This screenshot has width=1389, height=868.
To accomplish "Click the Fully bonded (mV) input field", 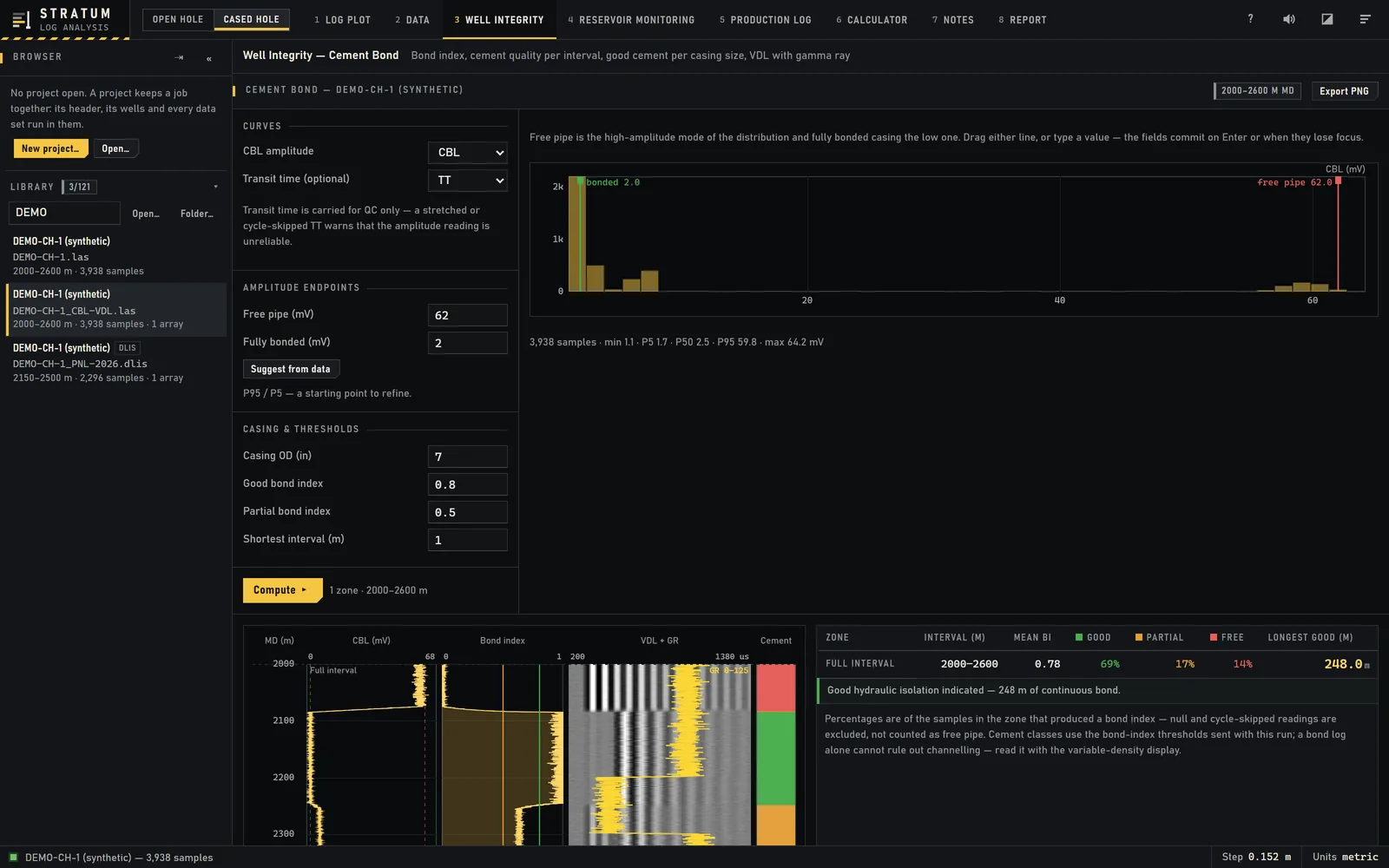I will point(468,343).
